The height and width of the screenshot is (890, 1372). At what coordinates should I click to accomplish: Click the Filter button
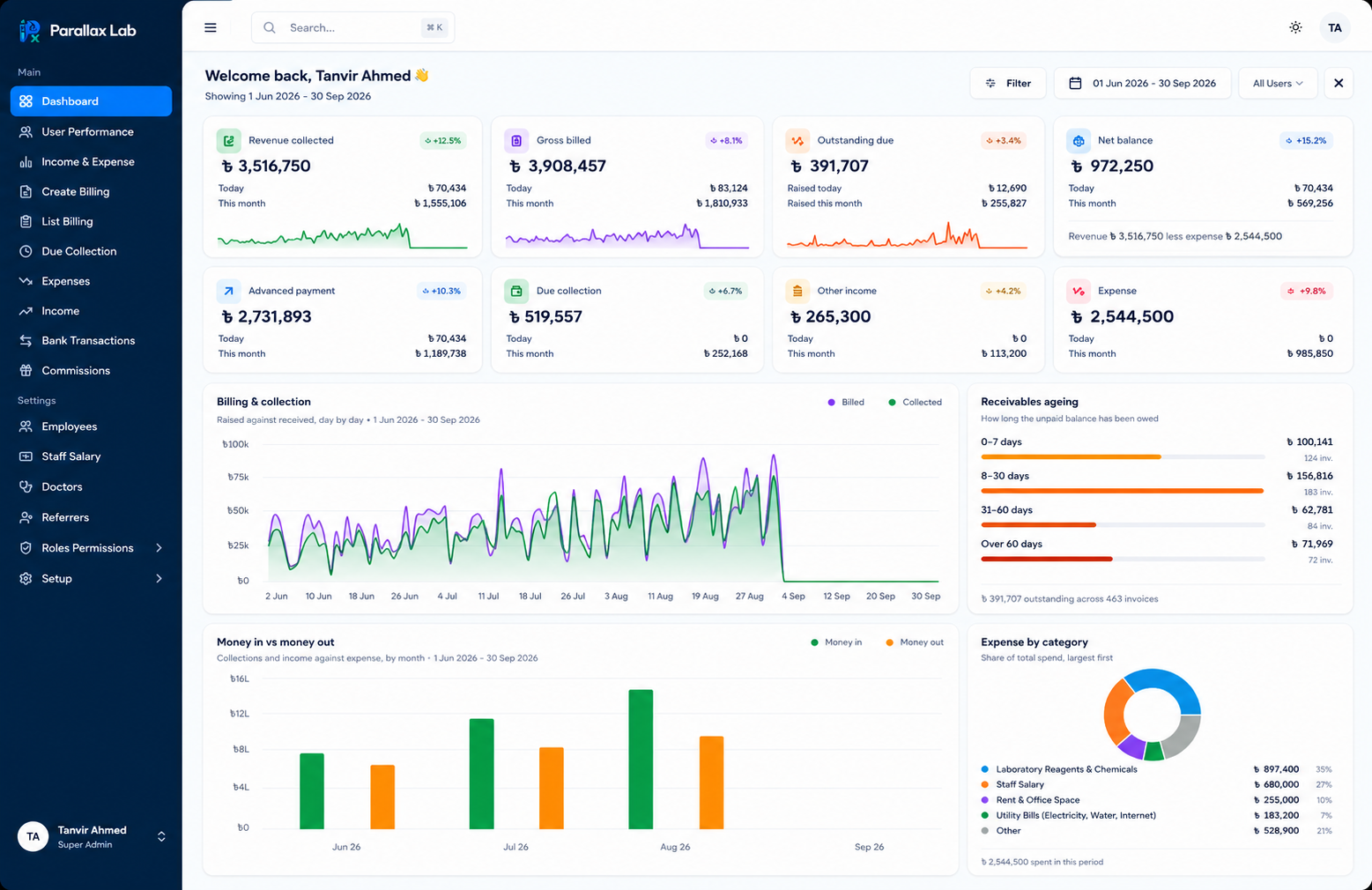coord(1008,84)
